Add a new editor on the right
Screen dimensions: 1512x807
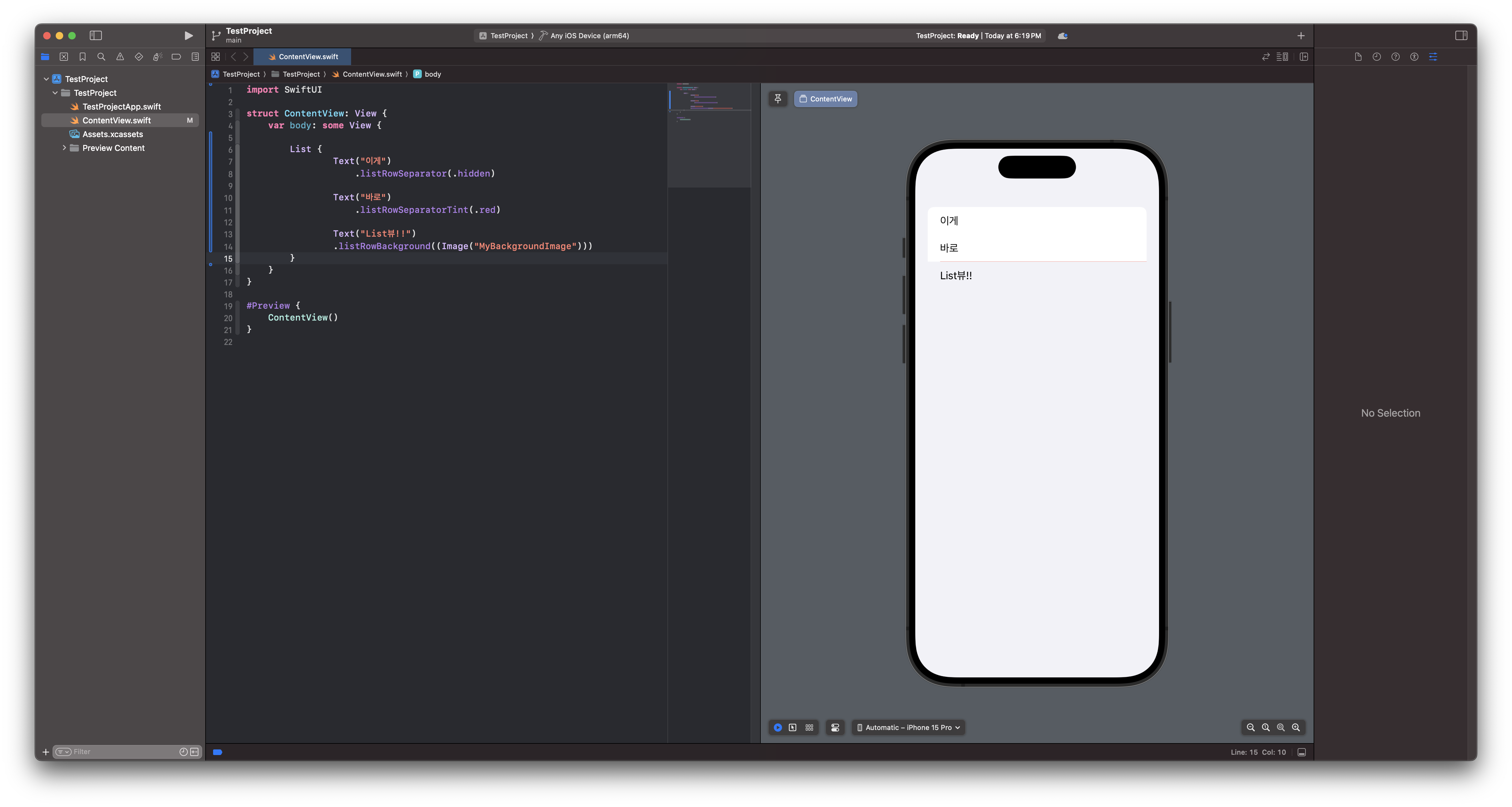(x=1304, y=57)
